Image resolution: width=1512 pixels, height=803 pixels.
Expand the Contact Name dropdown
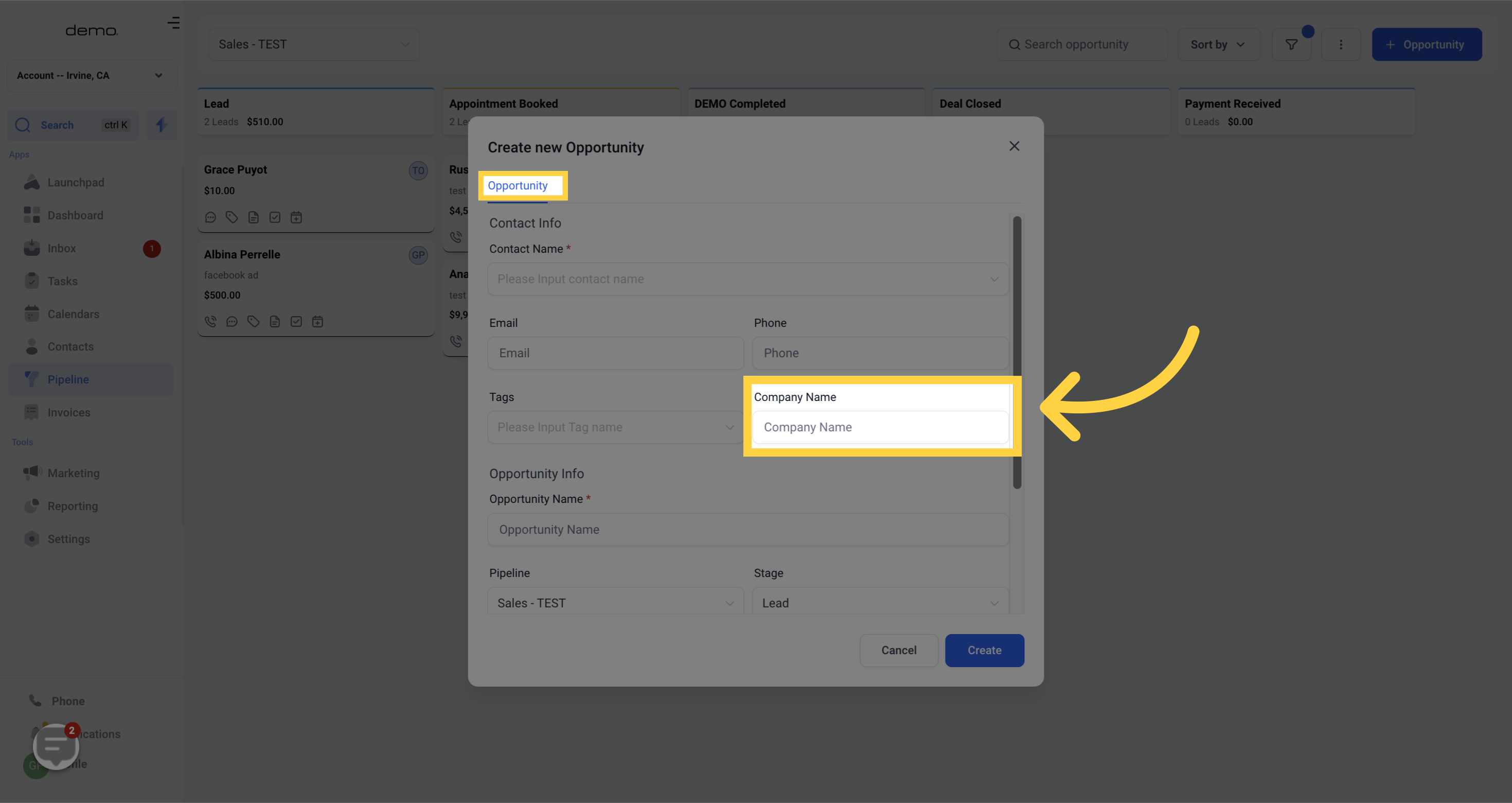click(747, 279)
